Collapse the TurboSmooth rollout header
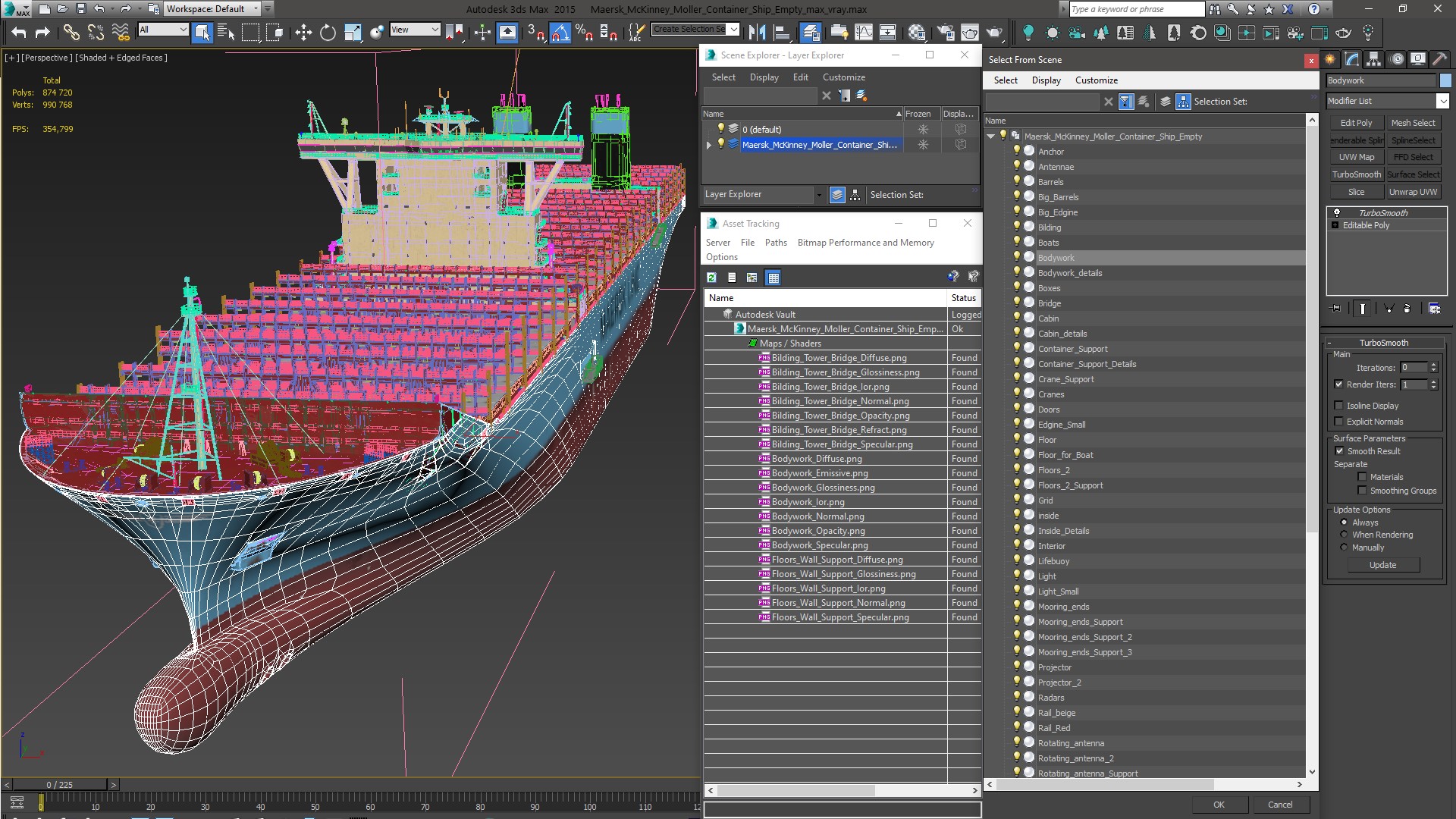 click(1383, 343)
